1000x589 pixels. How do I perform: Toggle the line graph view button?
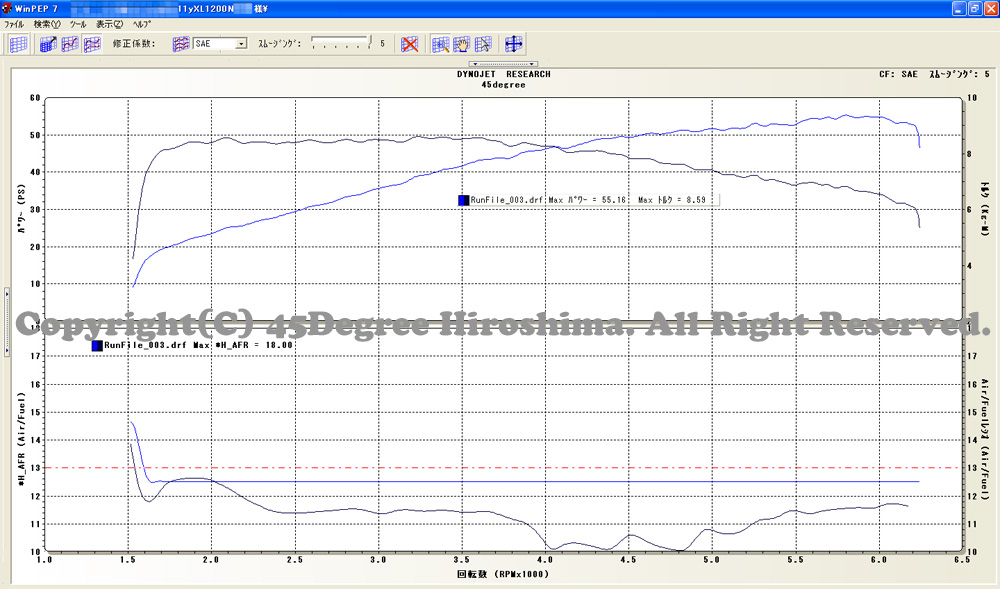pos(71,44)
